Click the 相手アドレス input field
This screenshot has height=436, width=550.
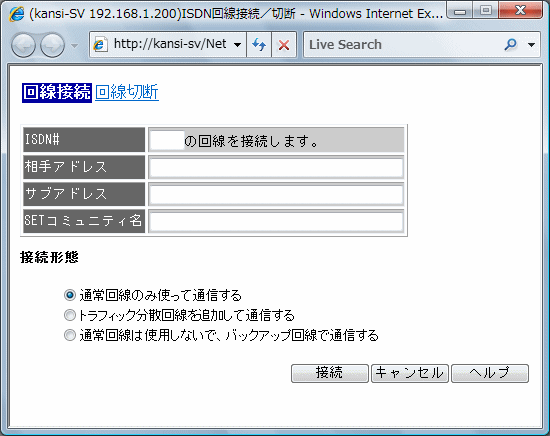(276, 168)
